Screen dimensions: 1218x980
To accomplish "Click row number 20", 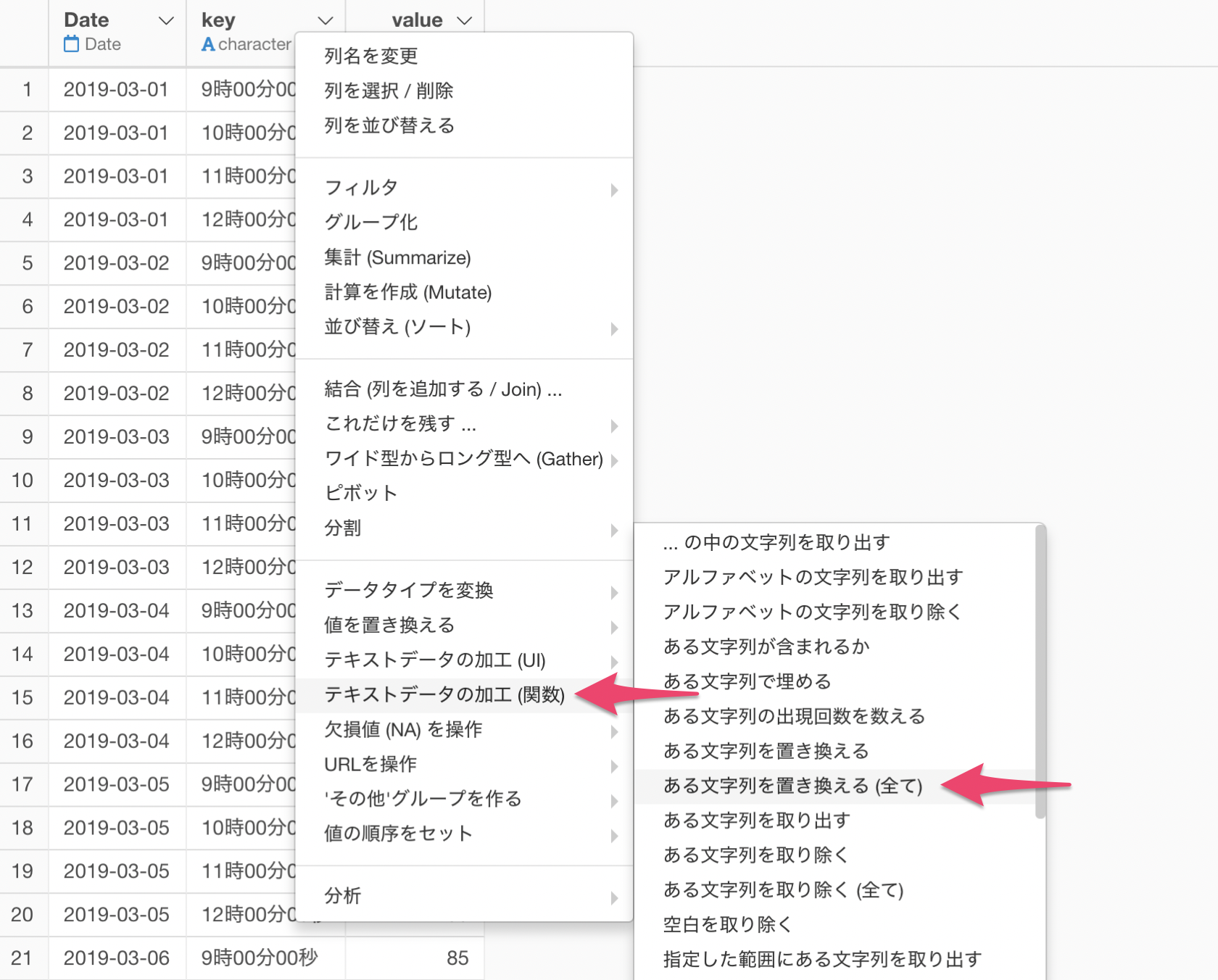I will click(22, 915).
